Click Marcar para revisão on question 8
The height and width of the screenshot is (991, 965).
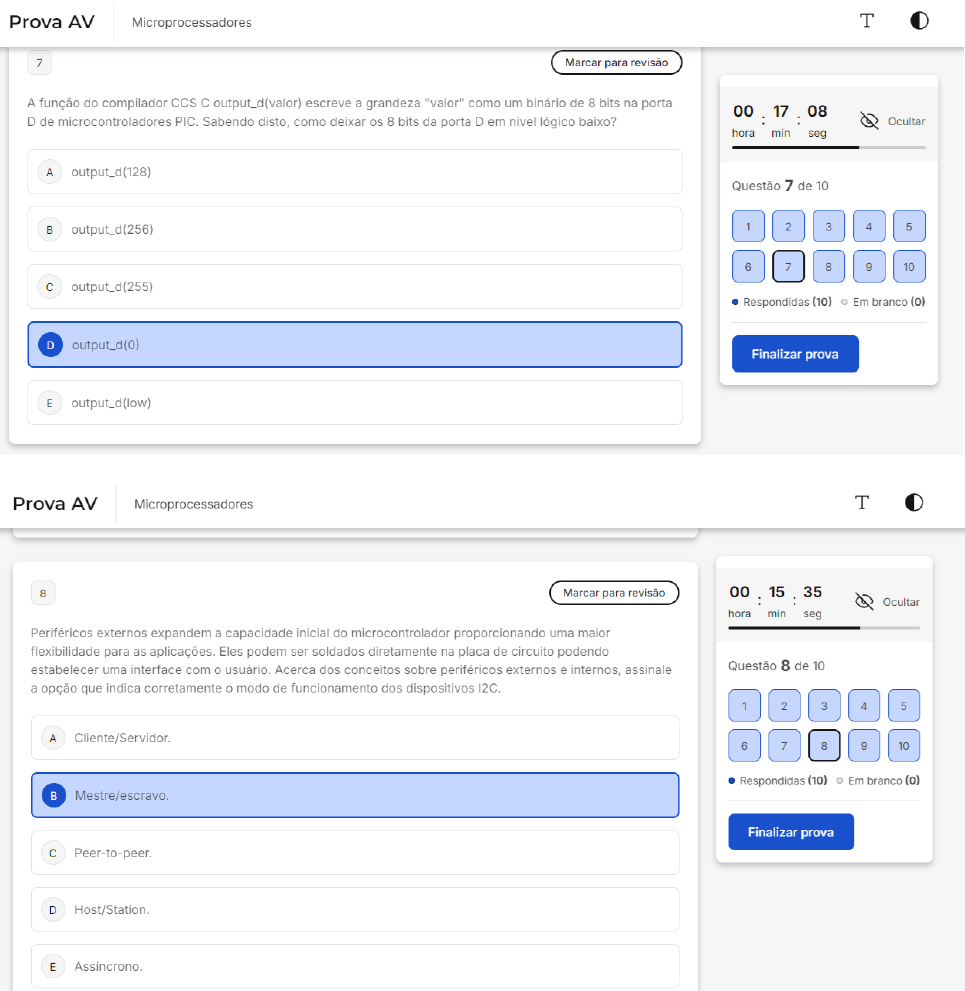tap(614, 593)
